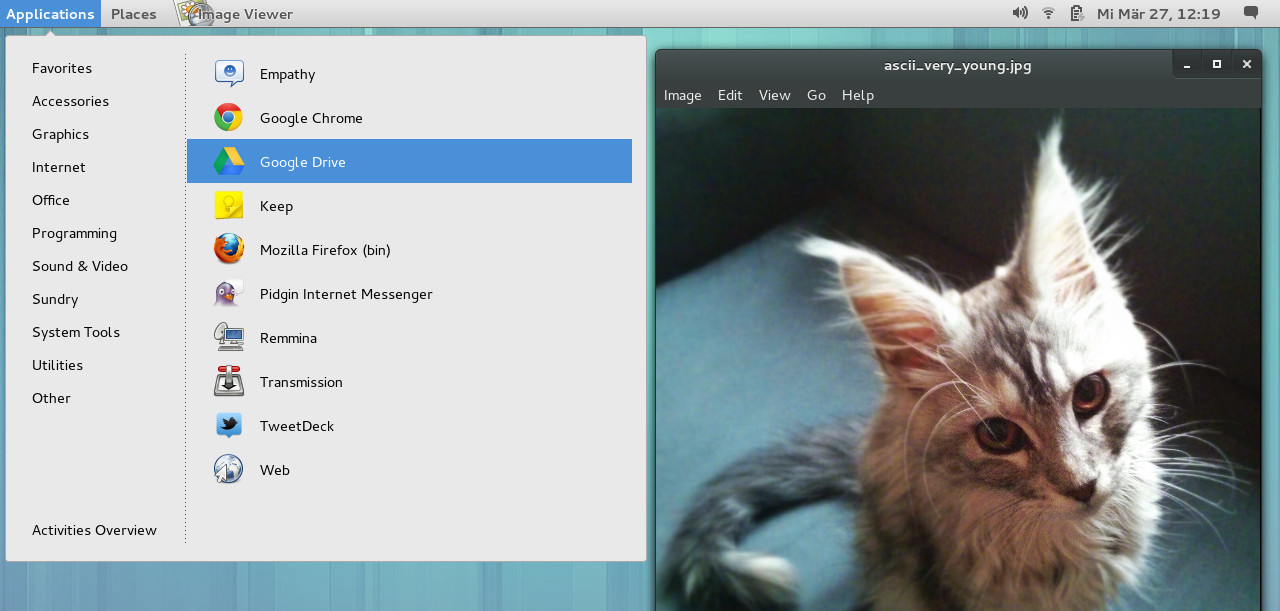This screenshot has width=1280, height=611.
Task: Minimize the Image Viewer window
Action: [1187, 65]
